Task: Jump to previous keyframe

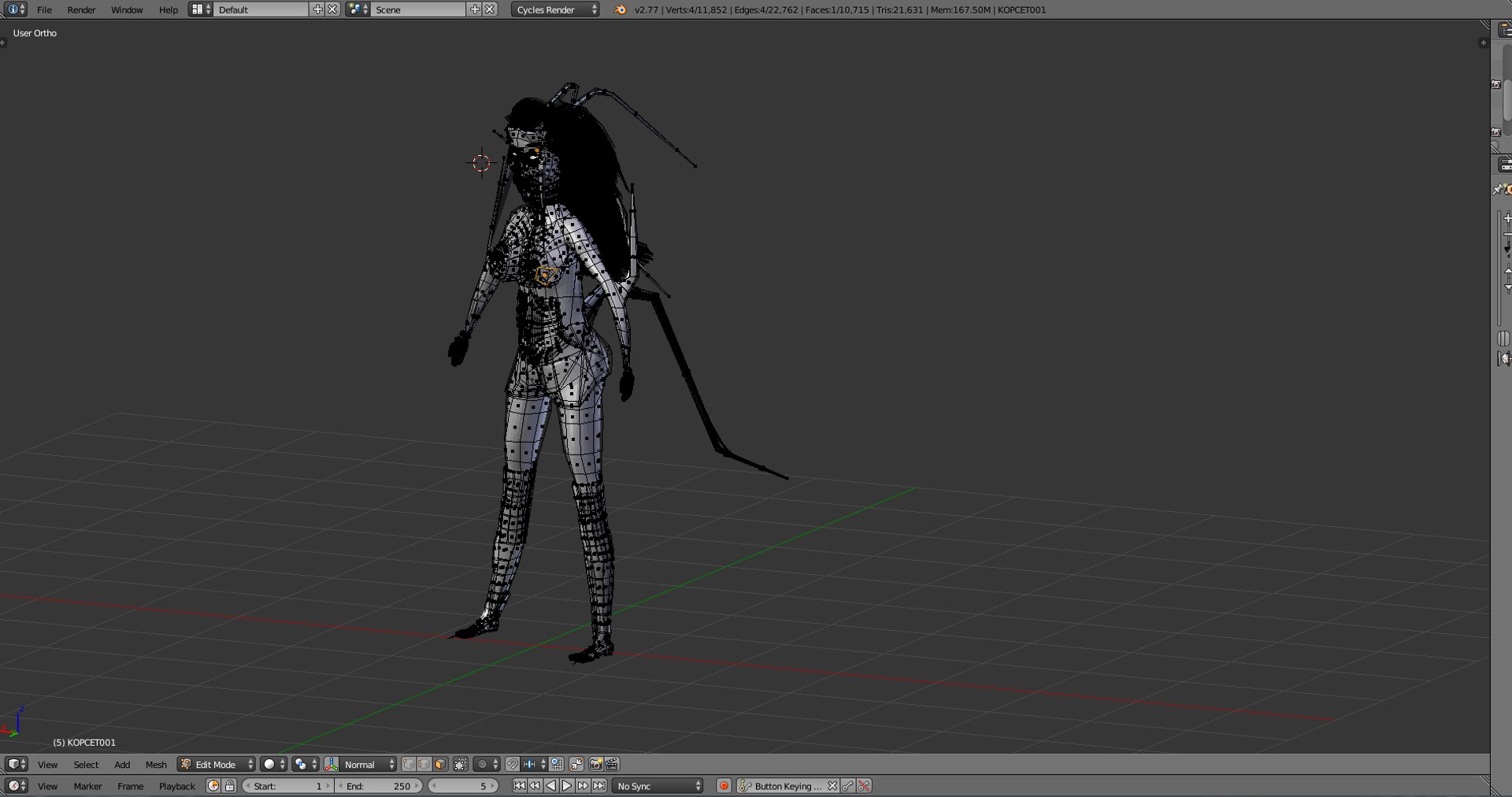Action: click(x=535, y=786)
